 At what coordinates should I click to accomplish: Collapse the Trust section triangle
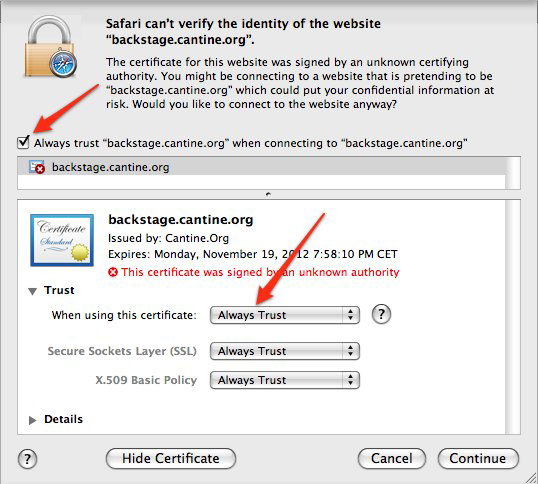(x=33, y=291)
